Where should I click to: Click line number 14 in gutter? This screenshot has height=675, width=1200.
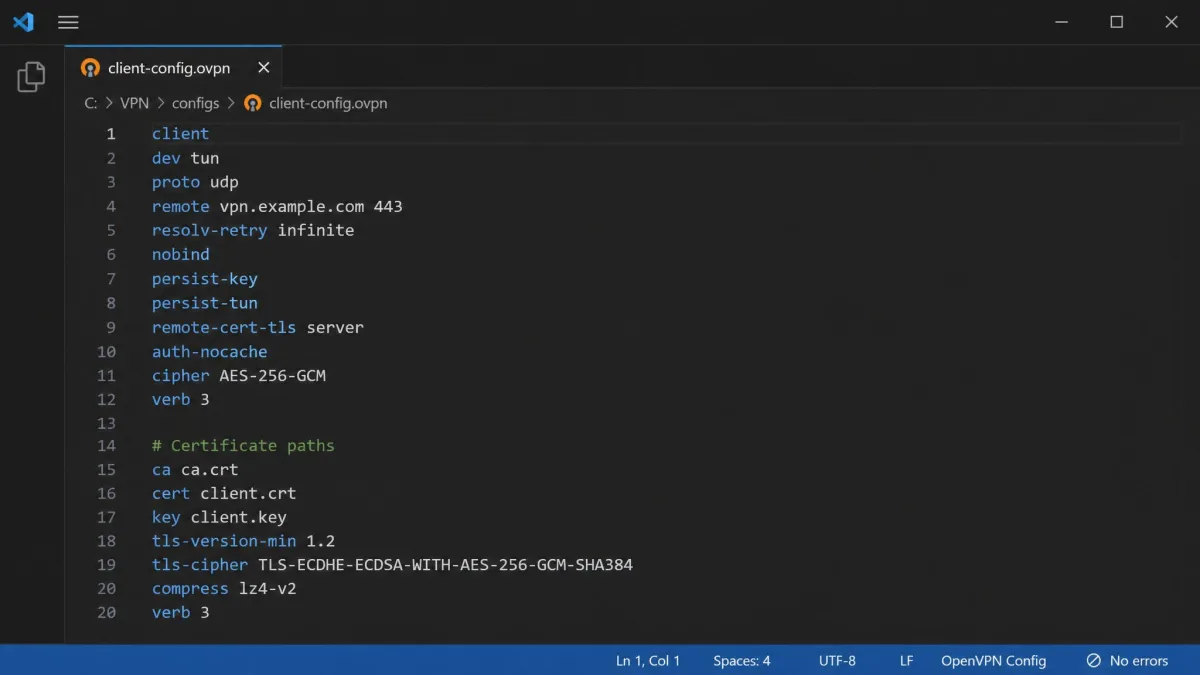pos(106,446)
